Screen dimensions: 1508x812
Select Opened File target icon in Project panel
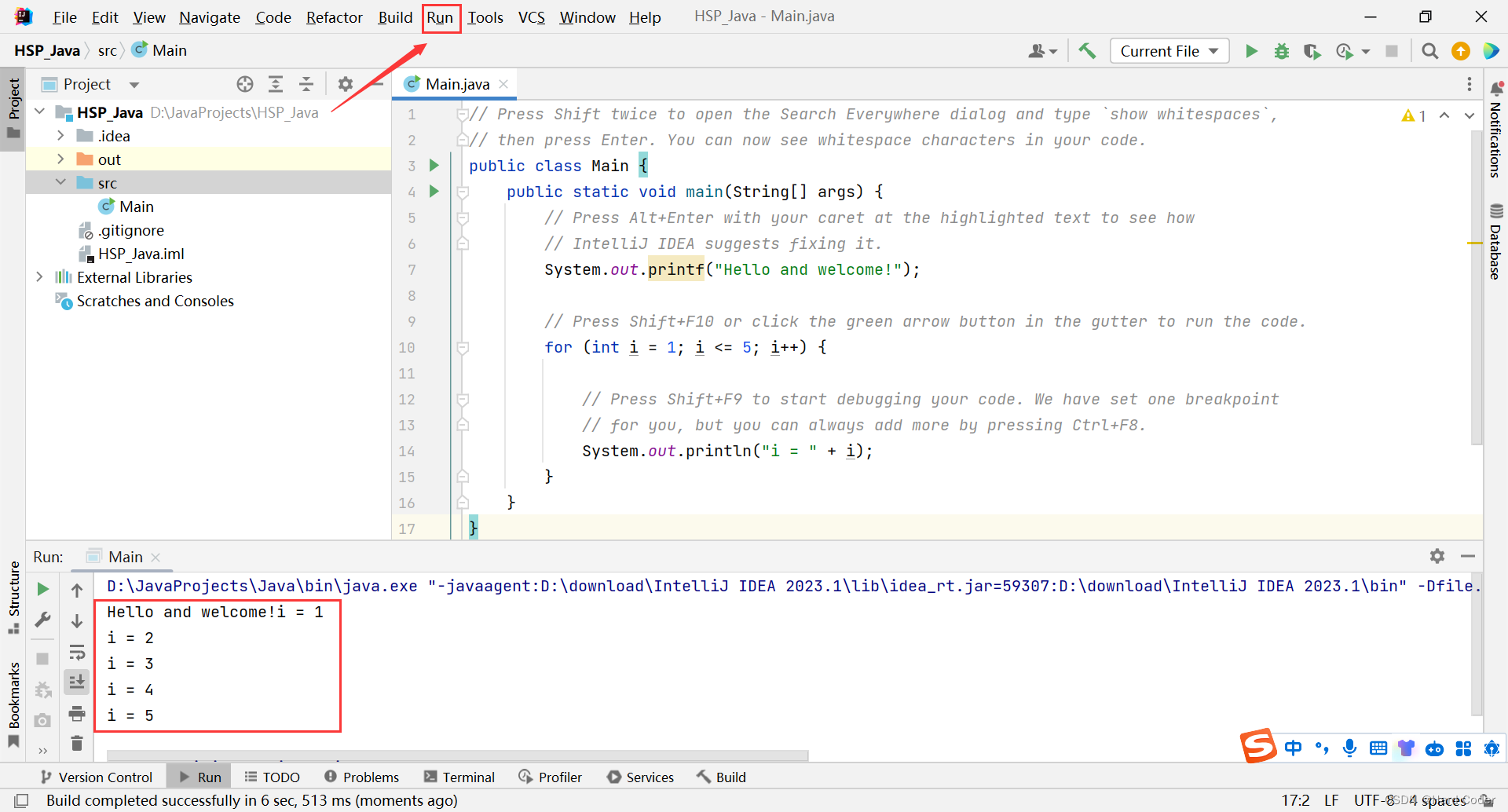coord(245,84)
